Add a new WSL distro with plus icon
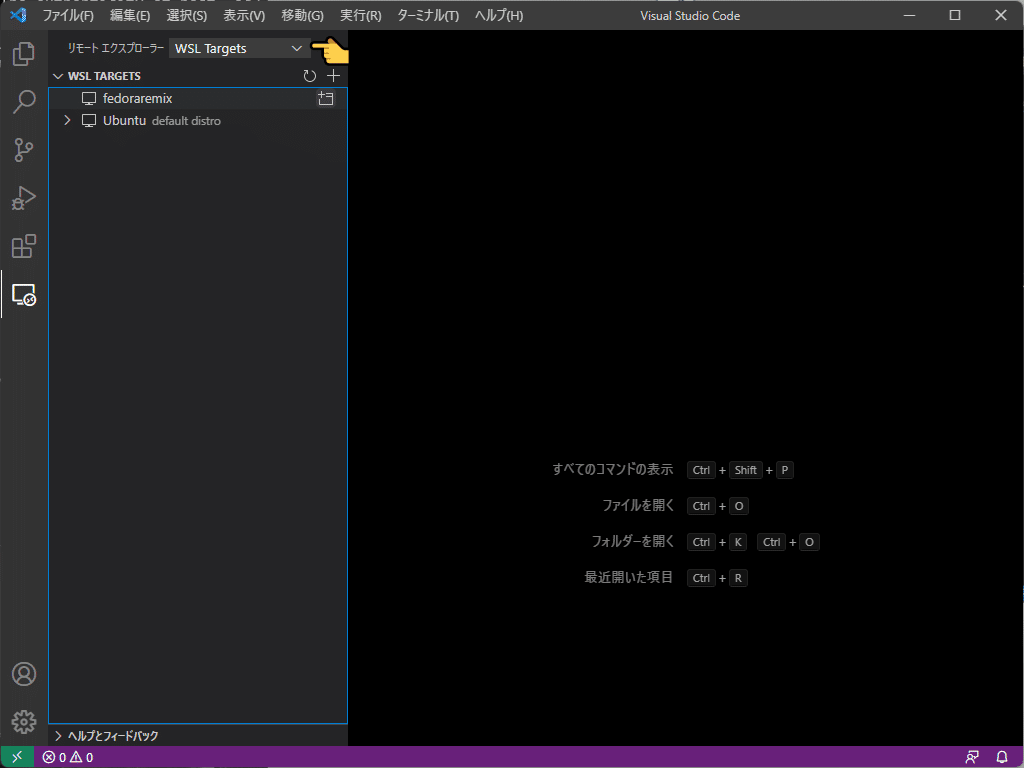 (333, 76)
